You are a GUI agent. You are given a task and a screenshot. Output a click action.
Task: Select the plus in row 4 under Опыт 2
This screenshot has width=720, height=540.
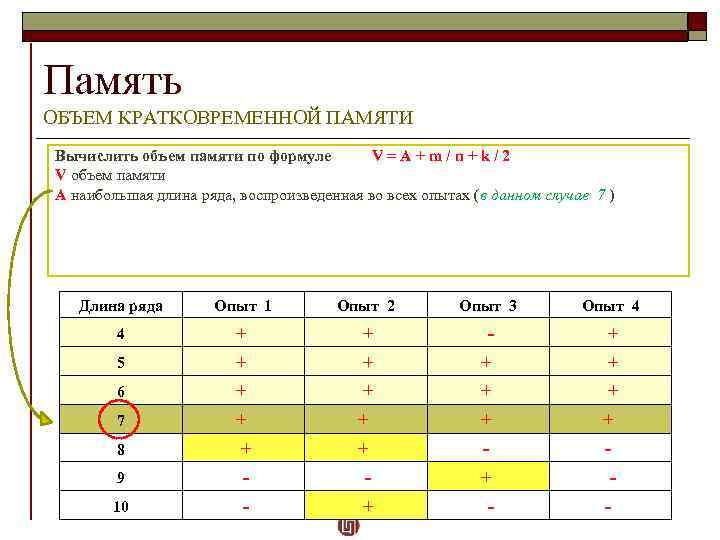pos(367,333)
